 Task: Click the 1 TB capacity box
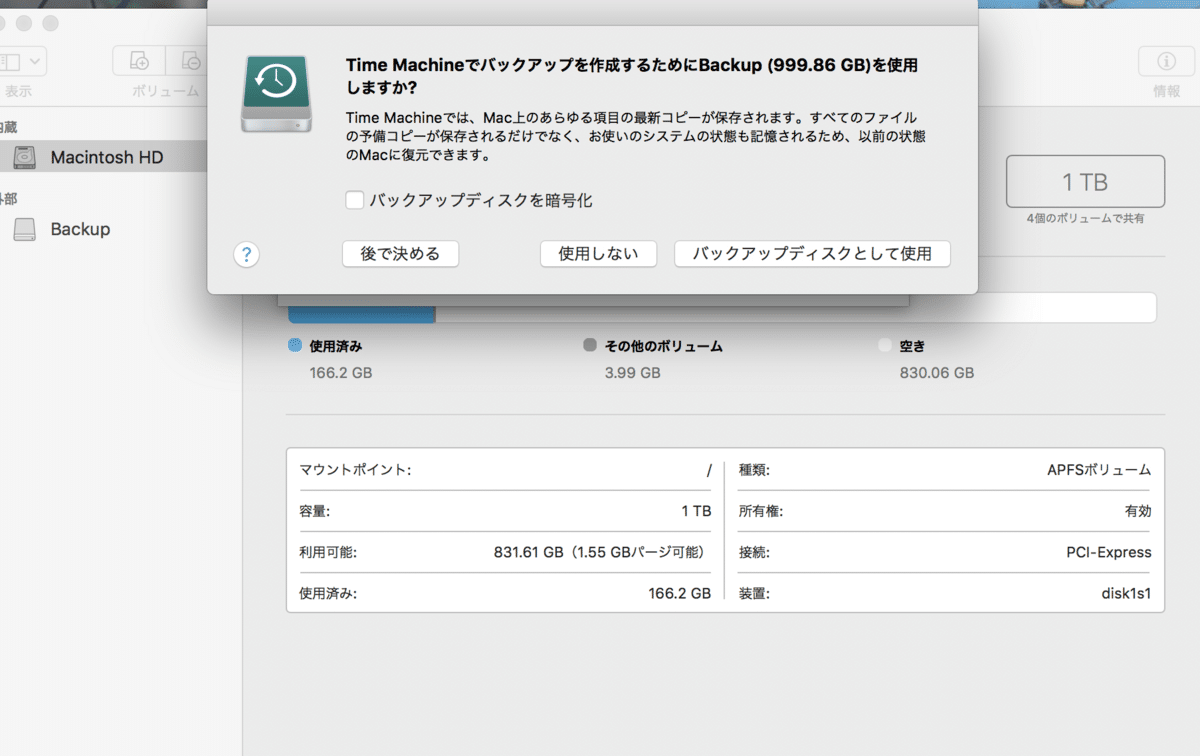tap(1085, 182)
